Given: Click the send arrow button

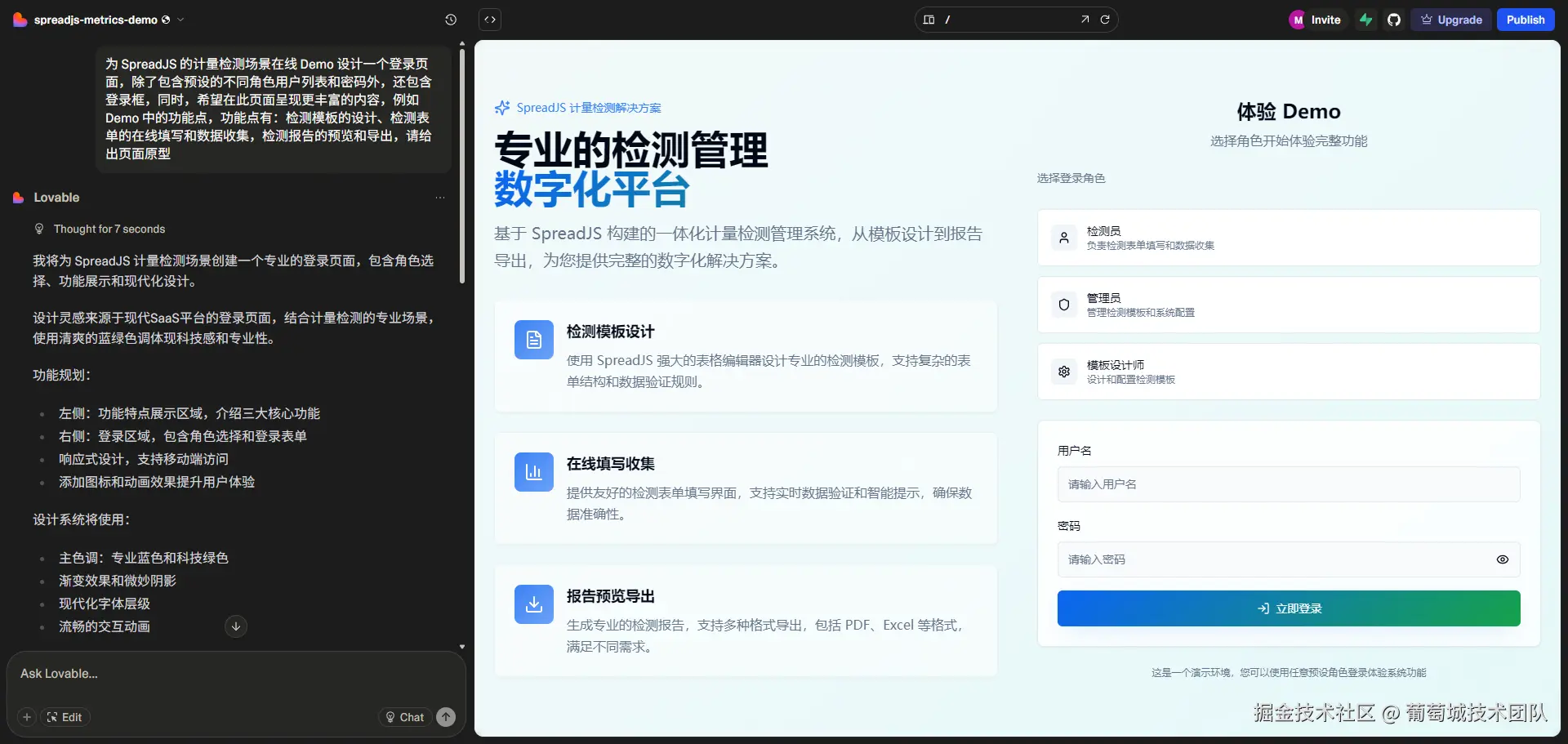Looking at the screenshot, I should [446, 717].
